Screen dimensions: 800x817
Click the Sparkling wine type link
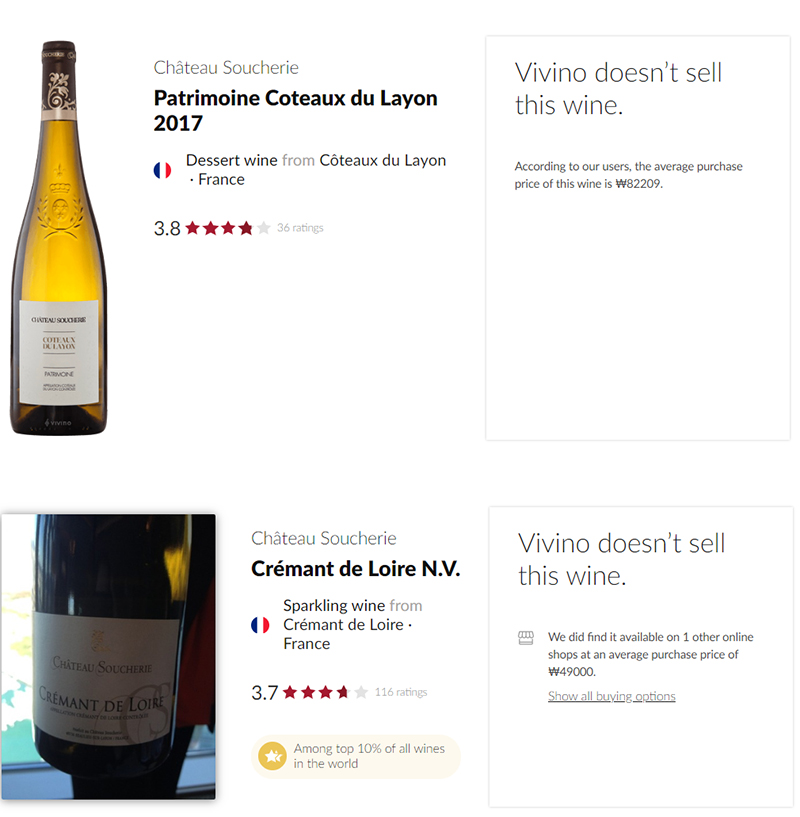point(334,605)
